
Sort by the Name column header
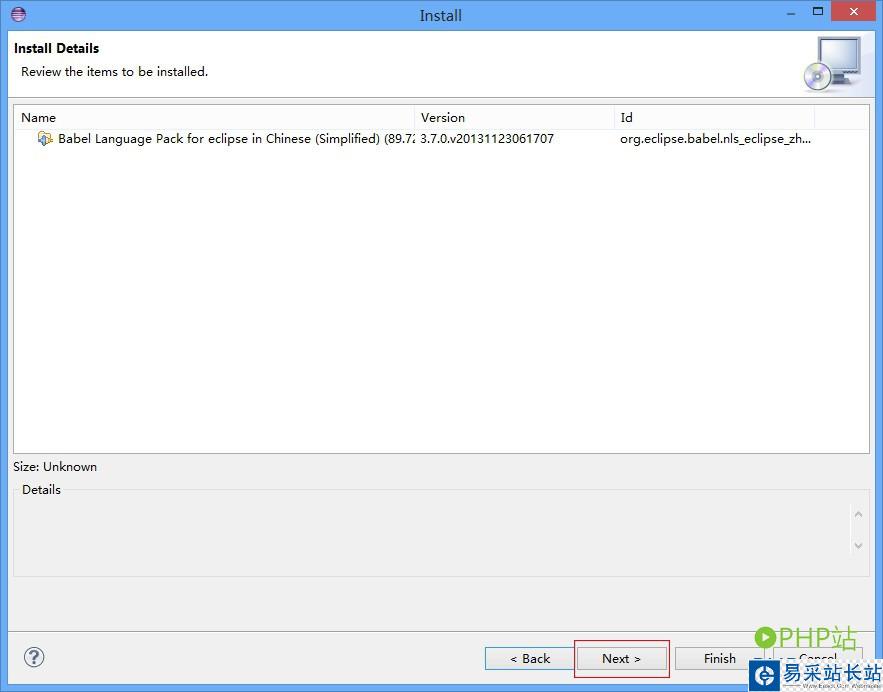pyautogui.click(x=215, y=118)
